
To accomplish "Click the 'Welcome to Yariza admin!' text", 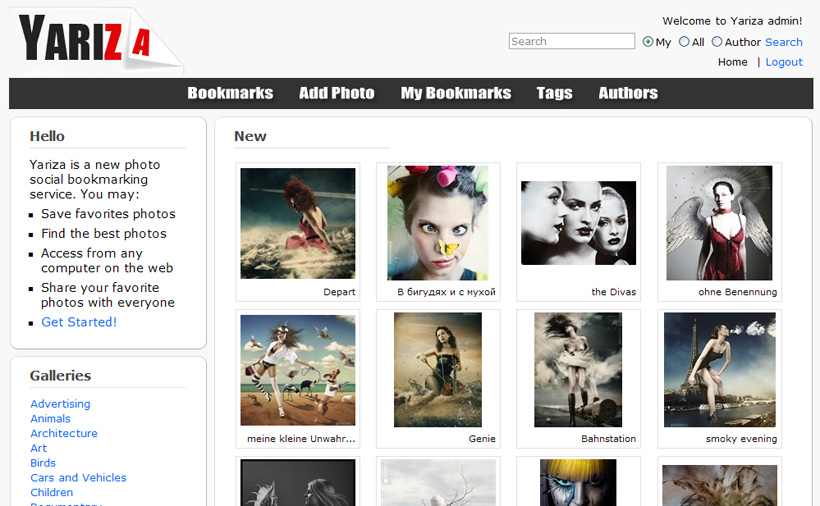I will click(x=732, y=21).
